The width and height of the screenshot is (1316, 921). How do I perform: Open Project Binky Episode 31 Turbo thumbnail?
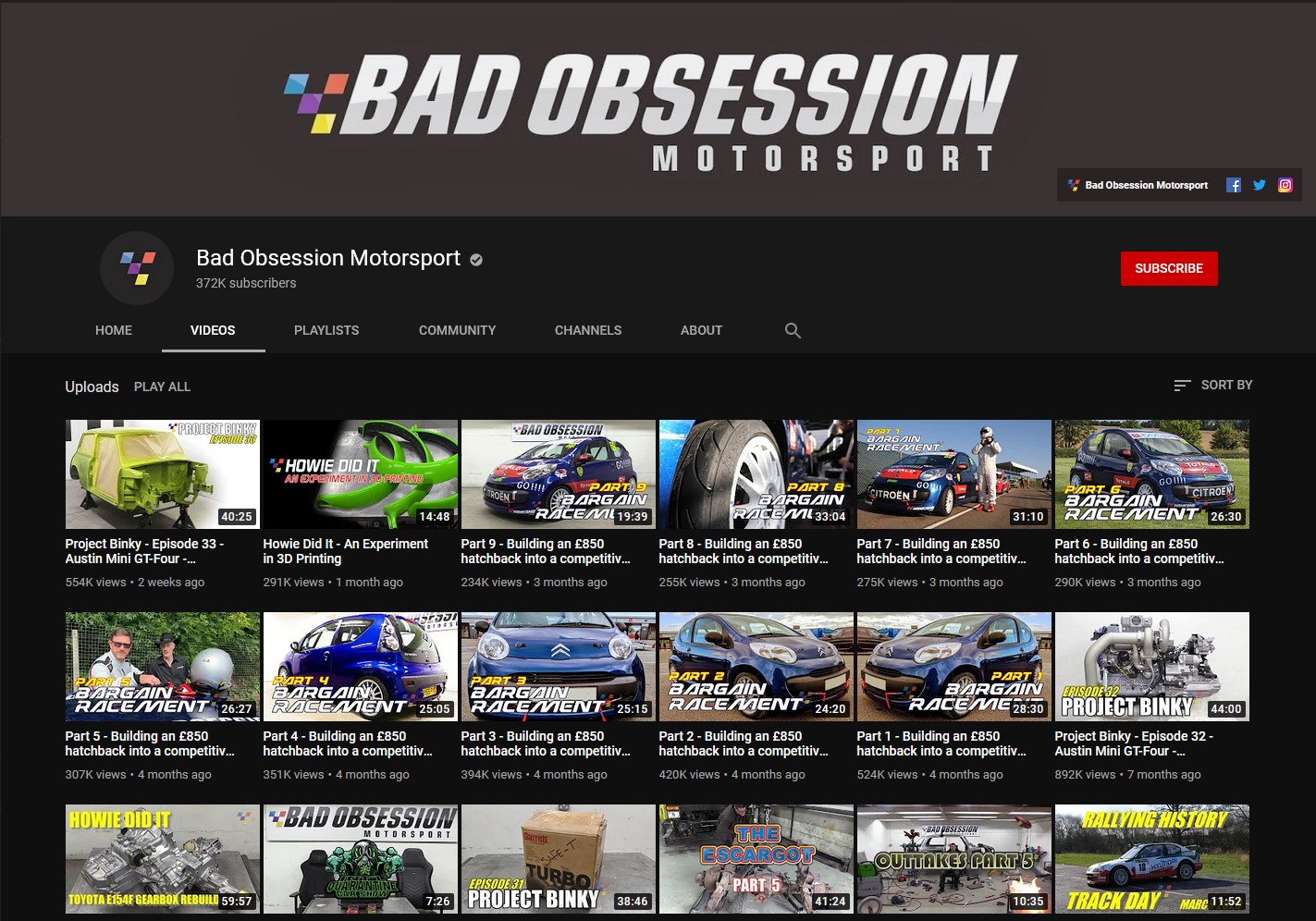pyautogui.click(x=558, y=859)
